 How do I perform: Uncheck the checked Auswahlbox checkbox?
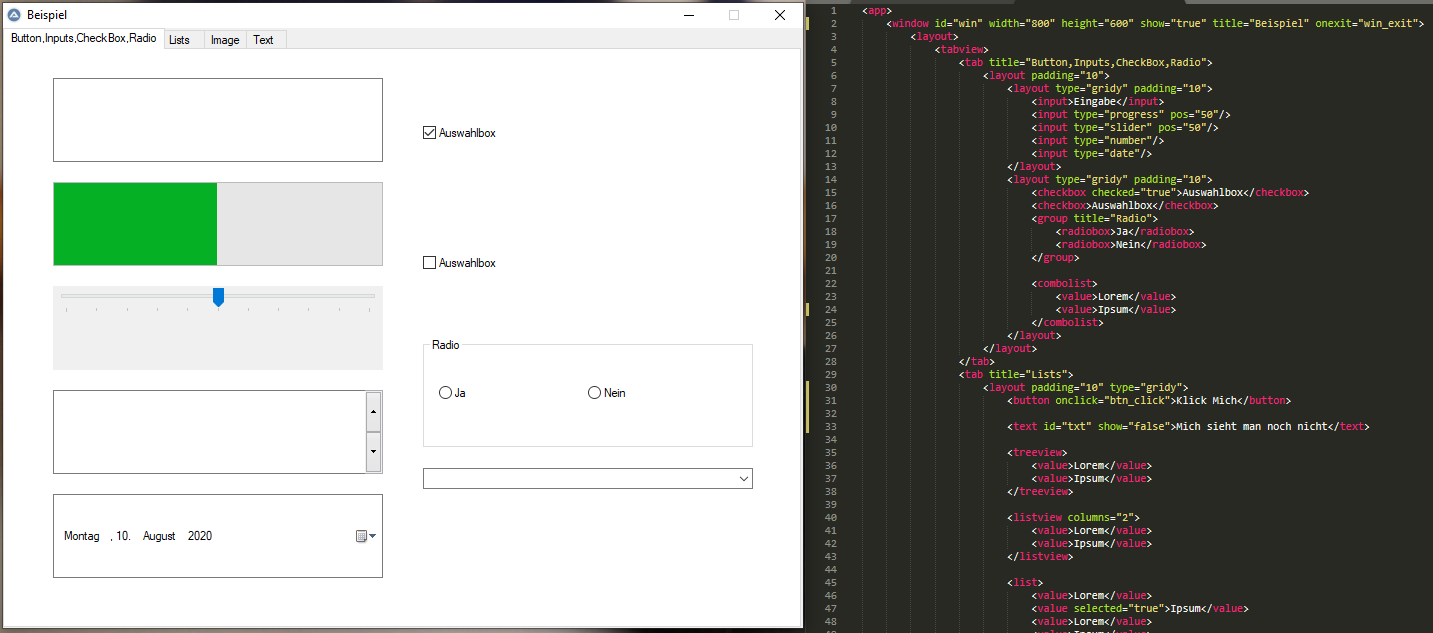click(430, 133)
